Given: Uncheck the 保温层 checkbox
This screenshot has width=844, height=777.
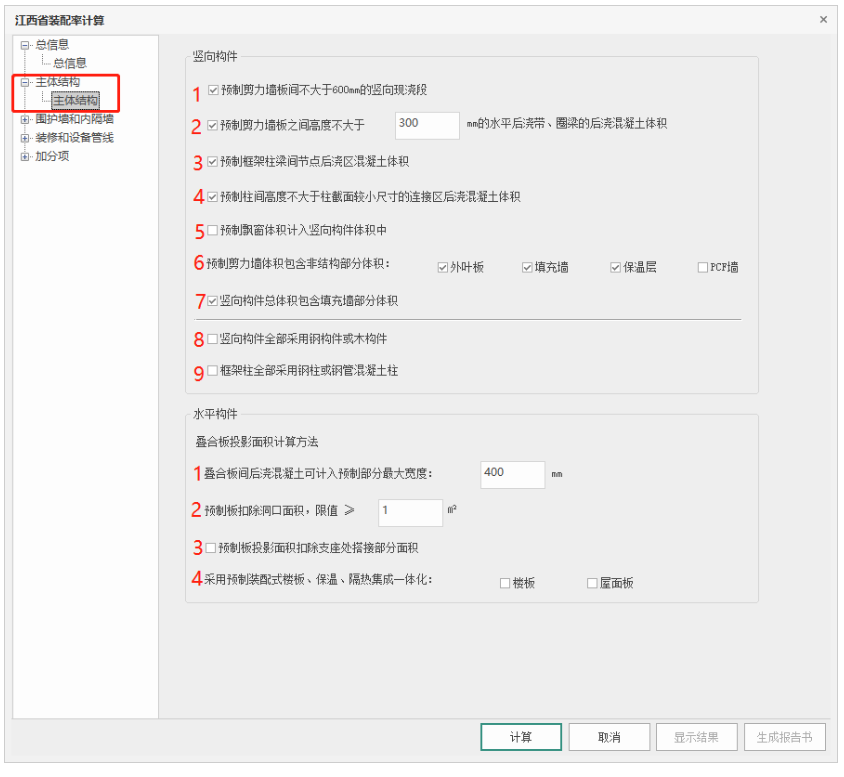Looking at the screenshot, I should 616,269.
